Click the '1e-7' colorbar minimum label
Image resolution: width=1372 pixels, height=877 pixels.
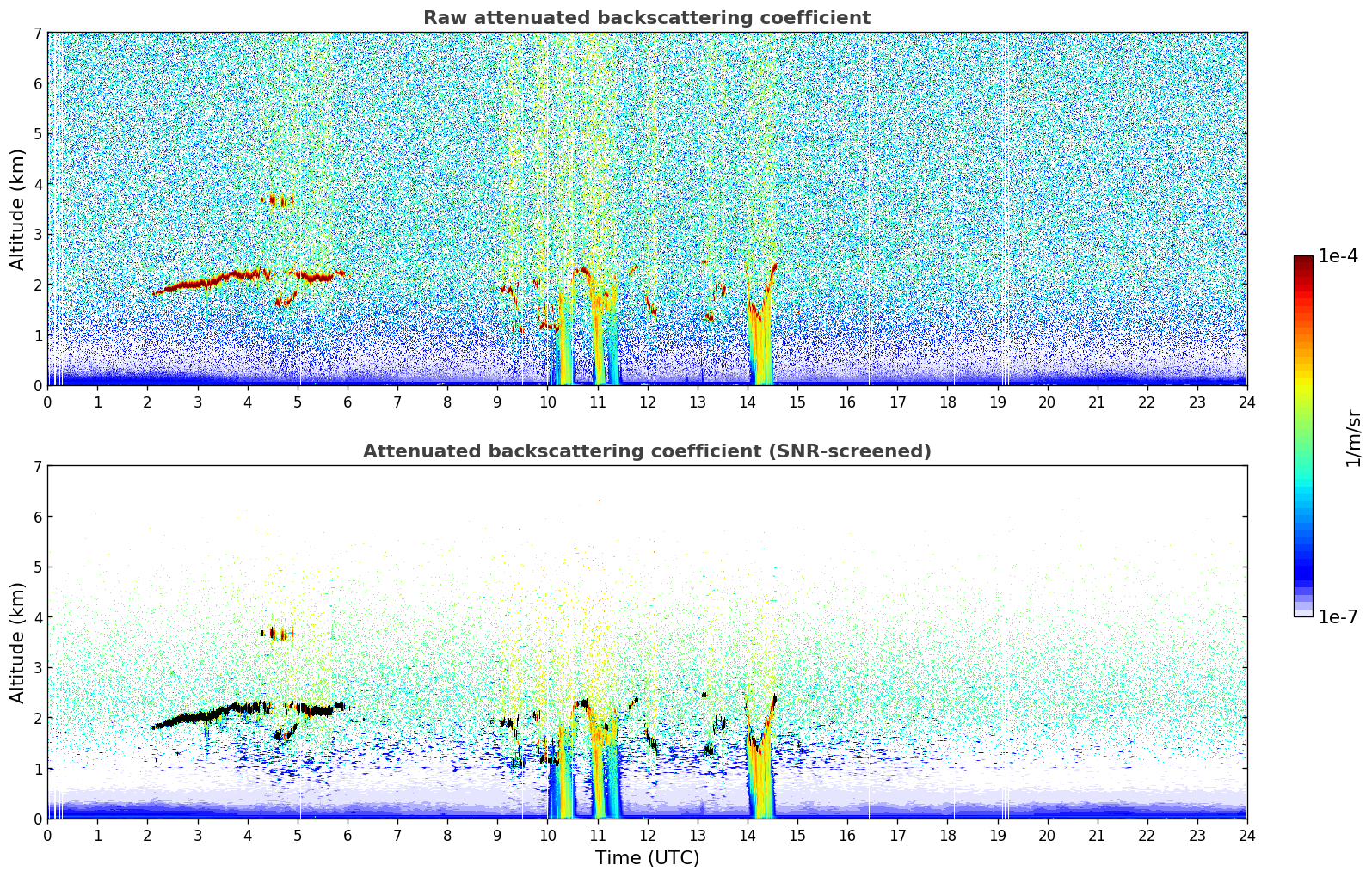pos(1338,616)
